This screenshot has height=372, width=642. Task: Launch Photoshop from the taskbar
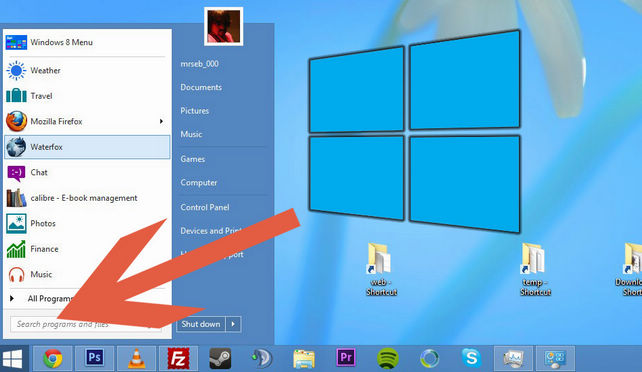pos(95,359)
